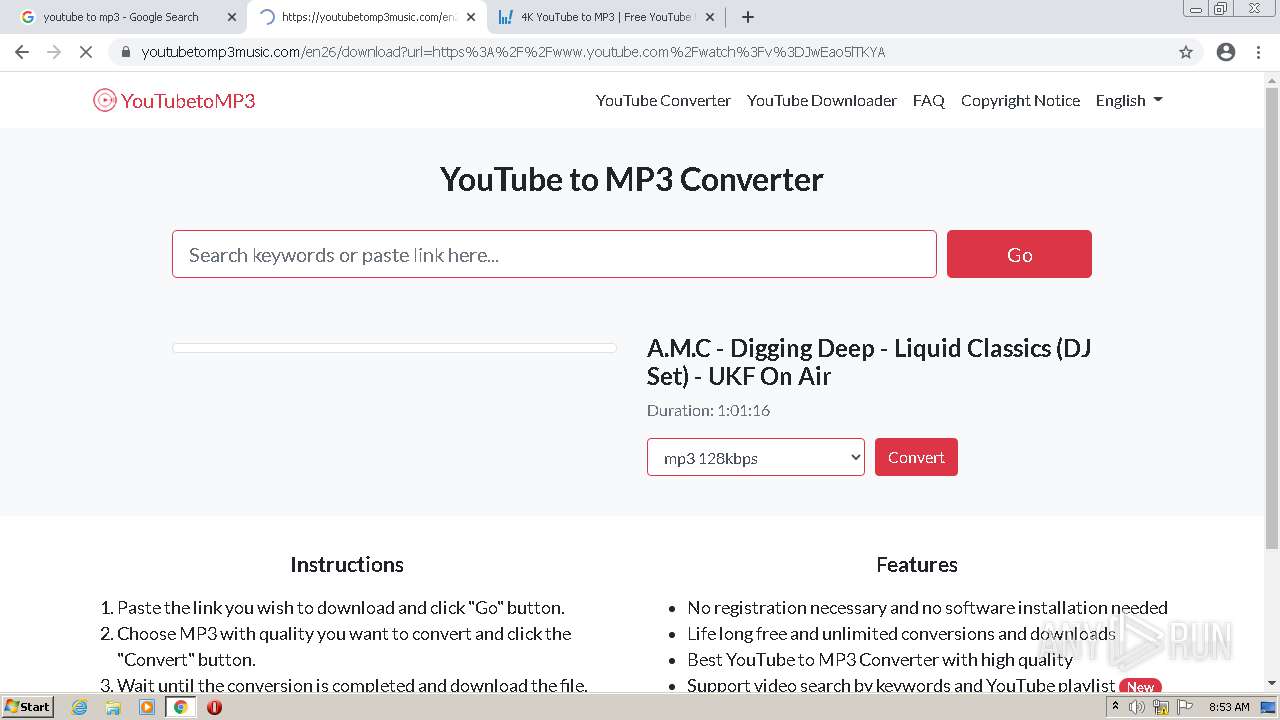Click the Action Center flag icon

point(1185,707)
